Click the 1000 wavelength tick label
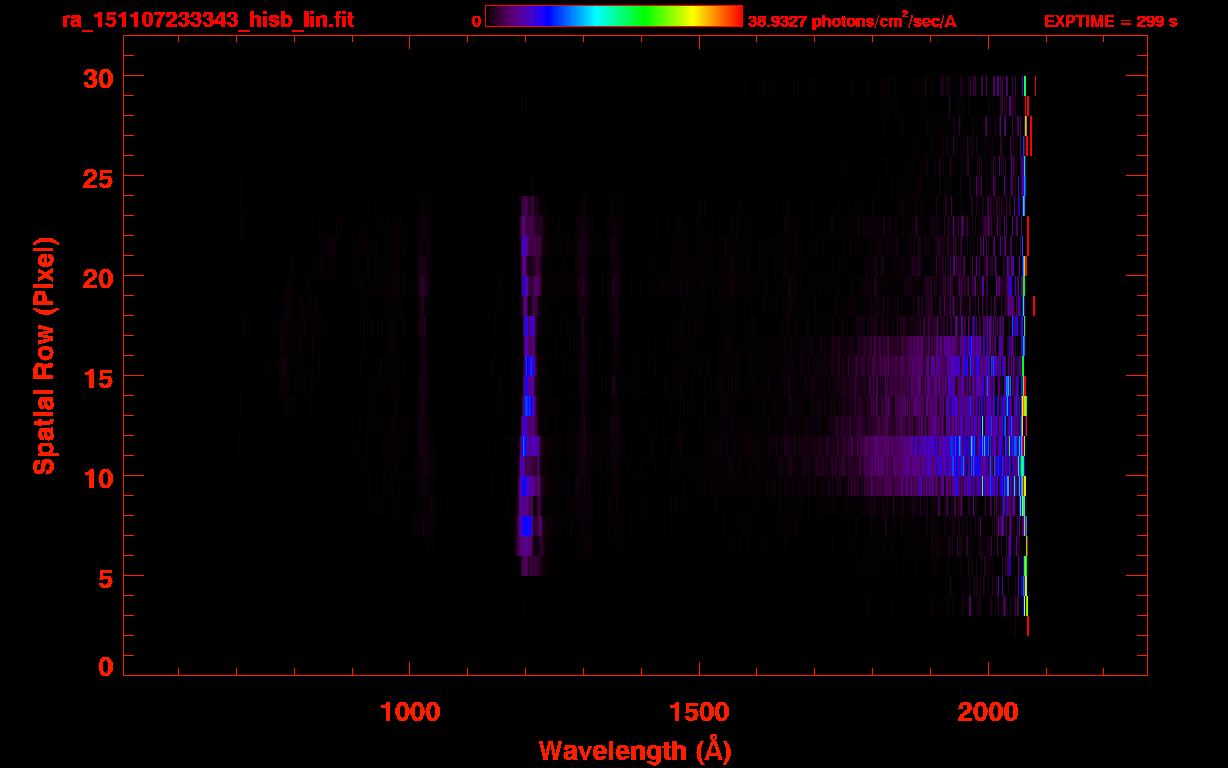Screen dimensions: 1228x768 (x=410, y=712)
